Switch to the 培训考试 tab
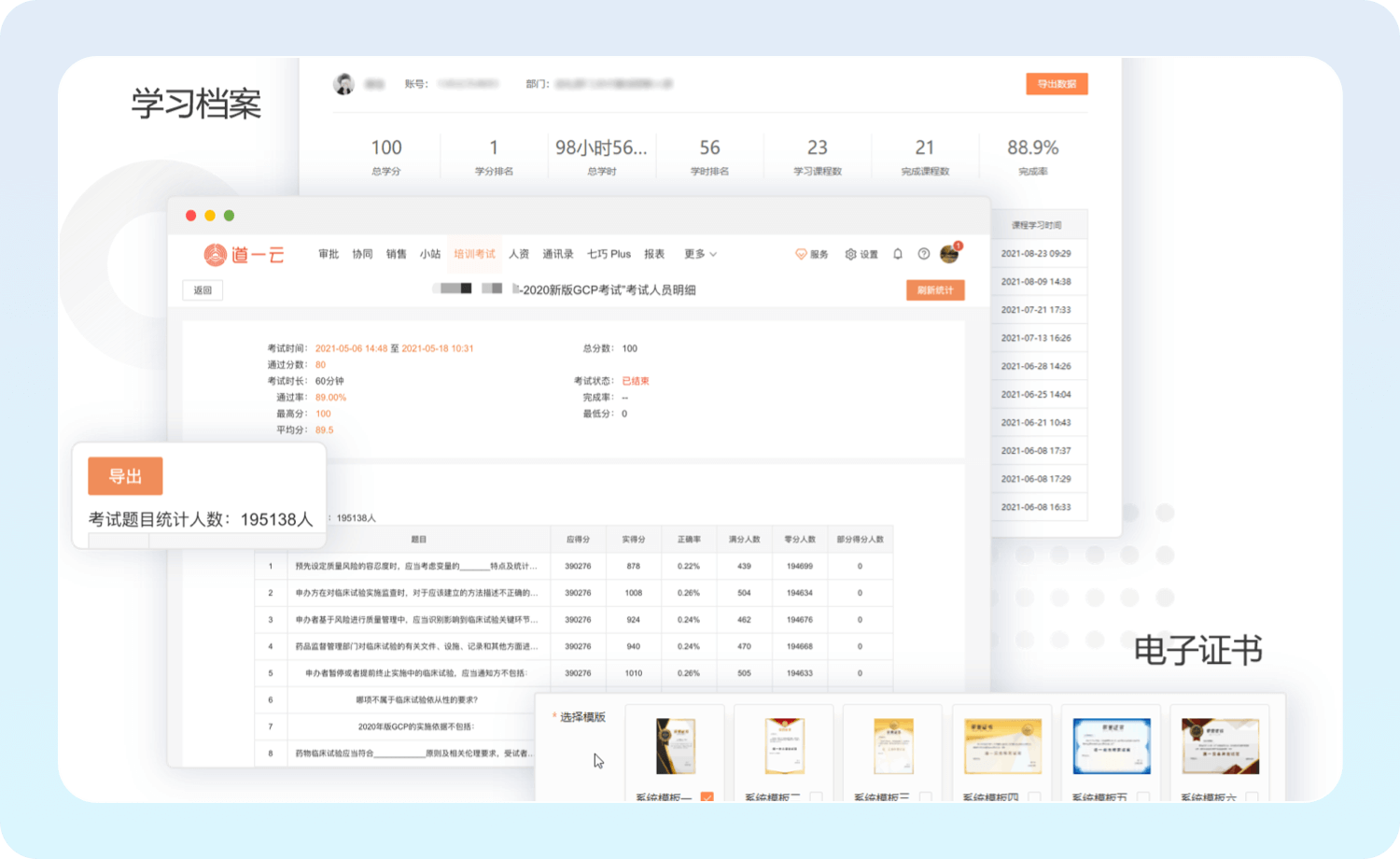 [x=474, y=254]
